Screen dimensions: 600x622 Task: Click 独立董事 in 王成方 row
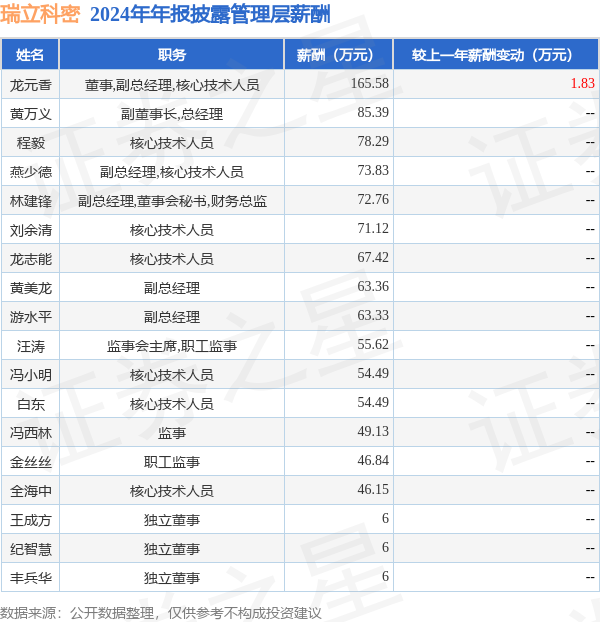(172, 520)
